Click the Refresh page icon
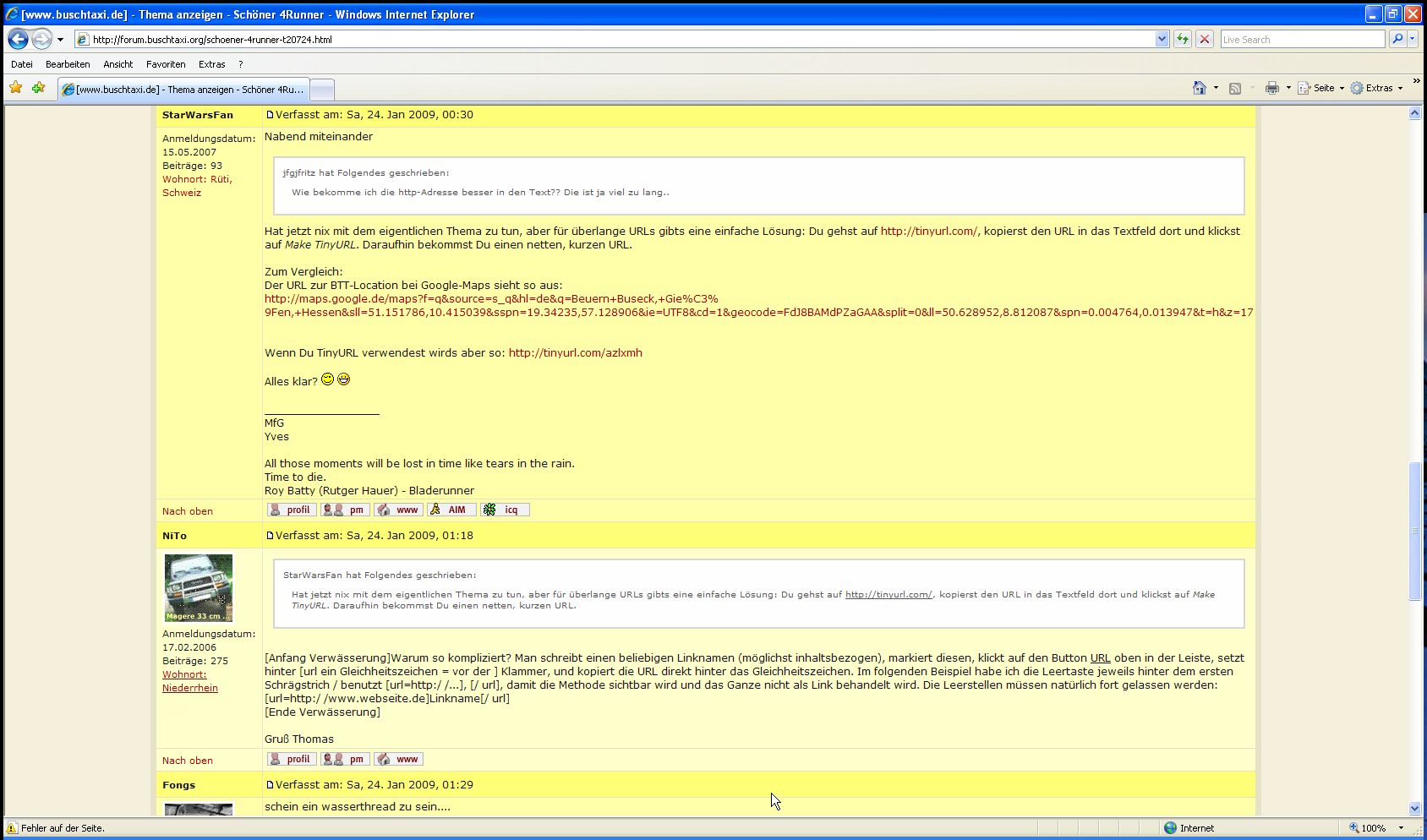This screenshot has width=1427, height=840. click(x=1182, y=39)
